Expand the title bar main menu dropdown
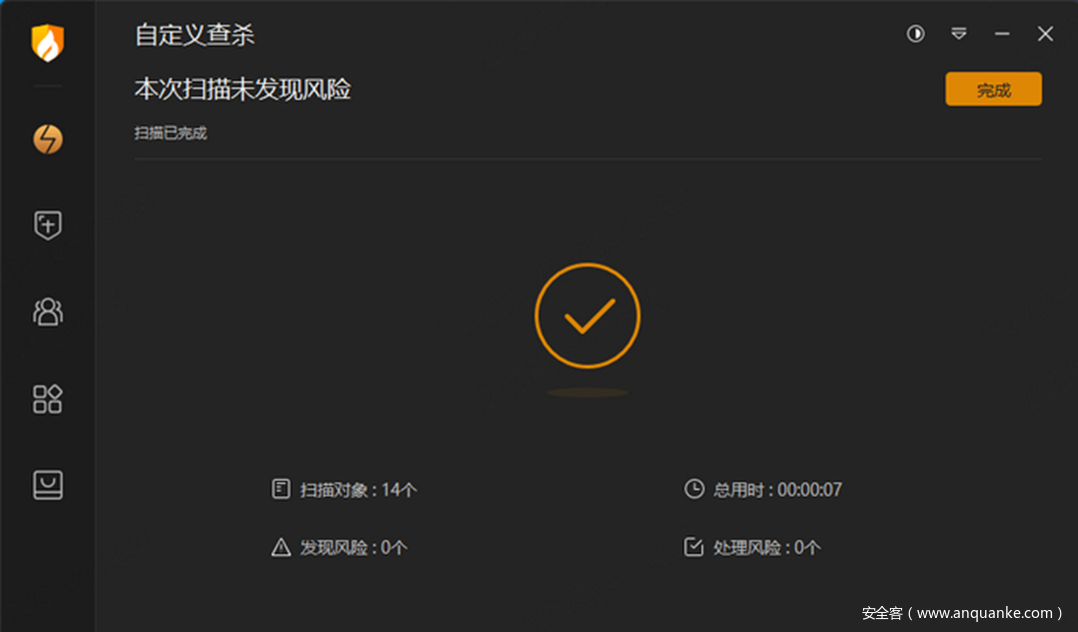This screenshot has height=632, width=1078. (959, 33)
